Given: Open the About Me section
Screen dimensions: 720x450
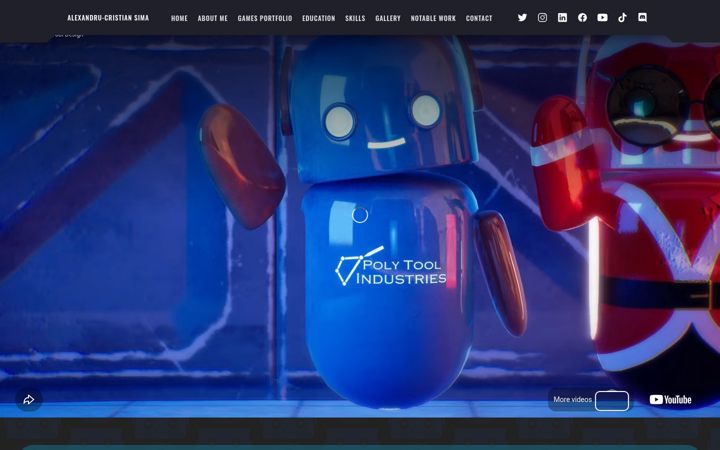Looking at the screenshot, I should pyautogui.click(x=213, y=18).
